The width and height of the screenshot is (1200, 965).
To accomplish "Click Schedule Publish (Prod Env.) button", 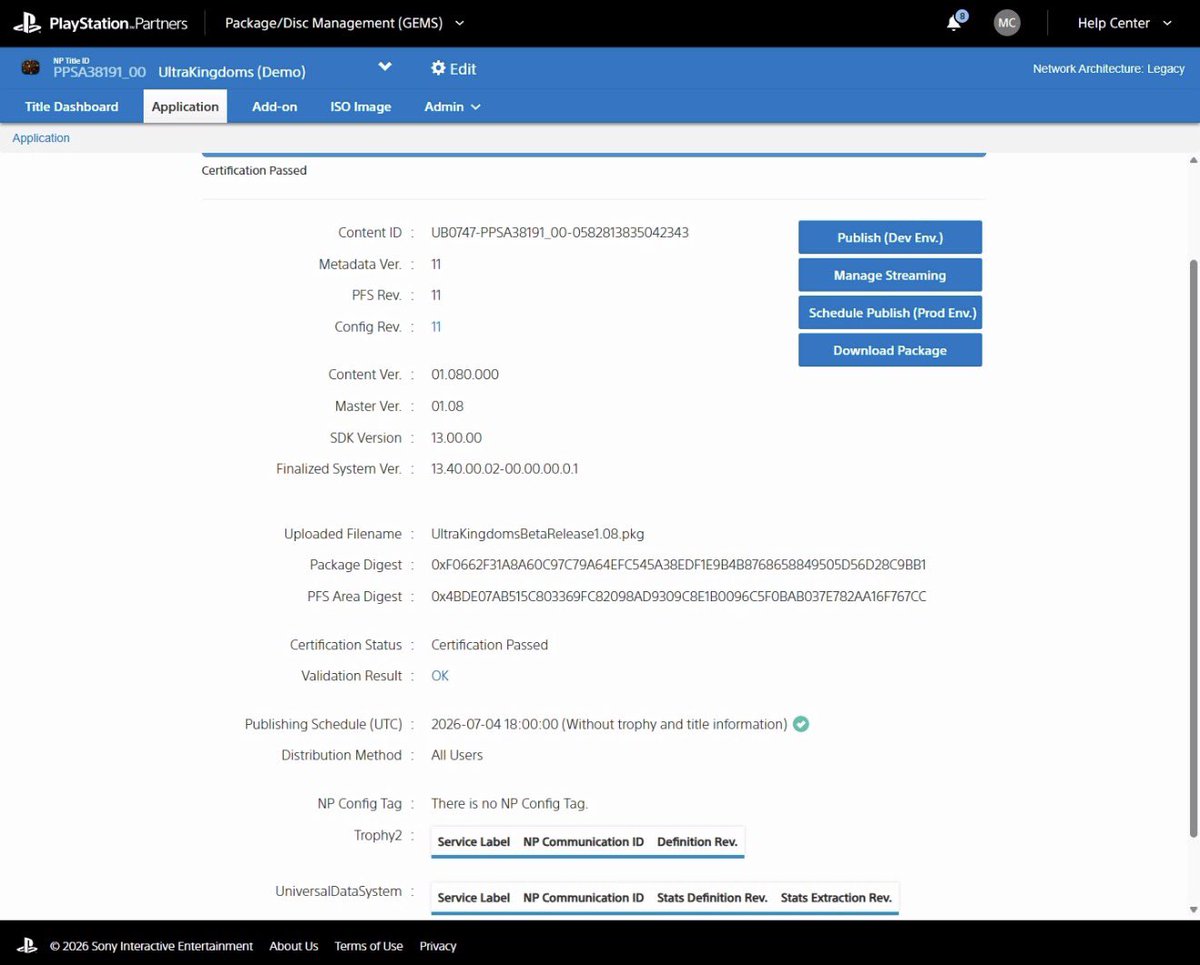I will tap(890, 312).
